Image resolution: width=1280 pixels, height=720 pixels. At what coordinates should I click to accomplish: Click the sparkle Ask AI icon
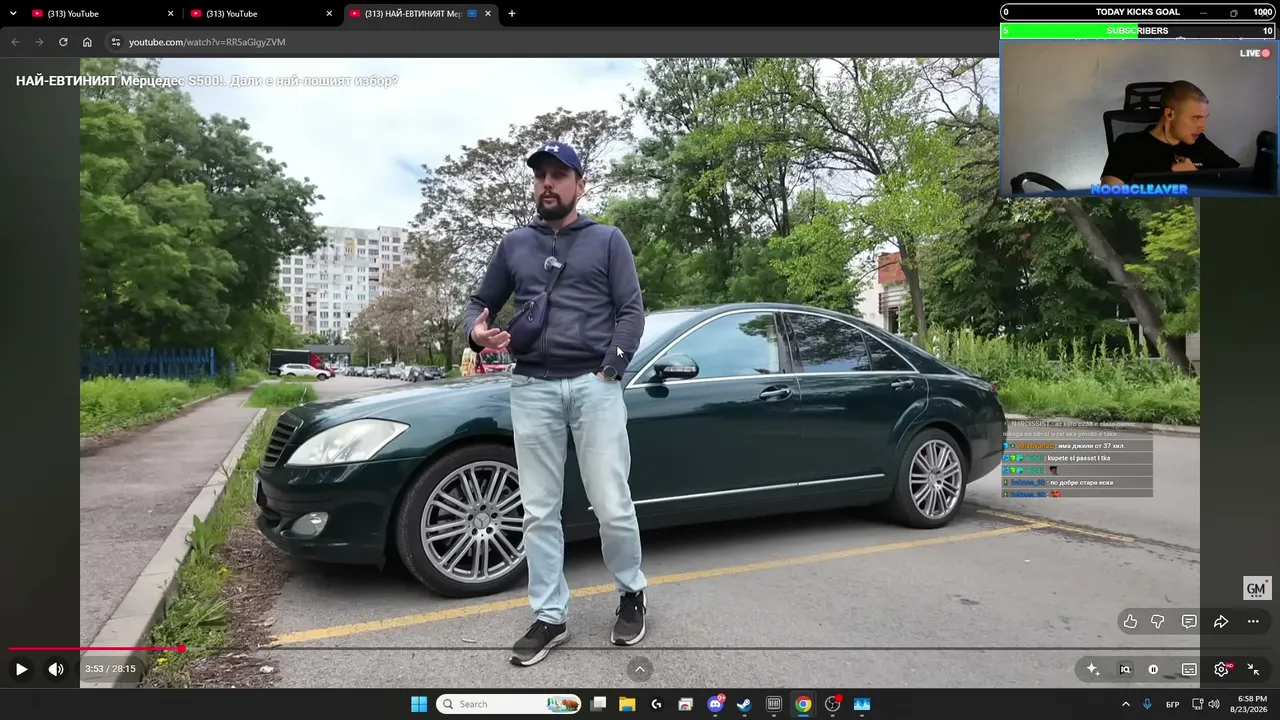tap(1093, 669)
